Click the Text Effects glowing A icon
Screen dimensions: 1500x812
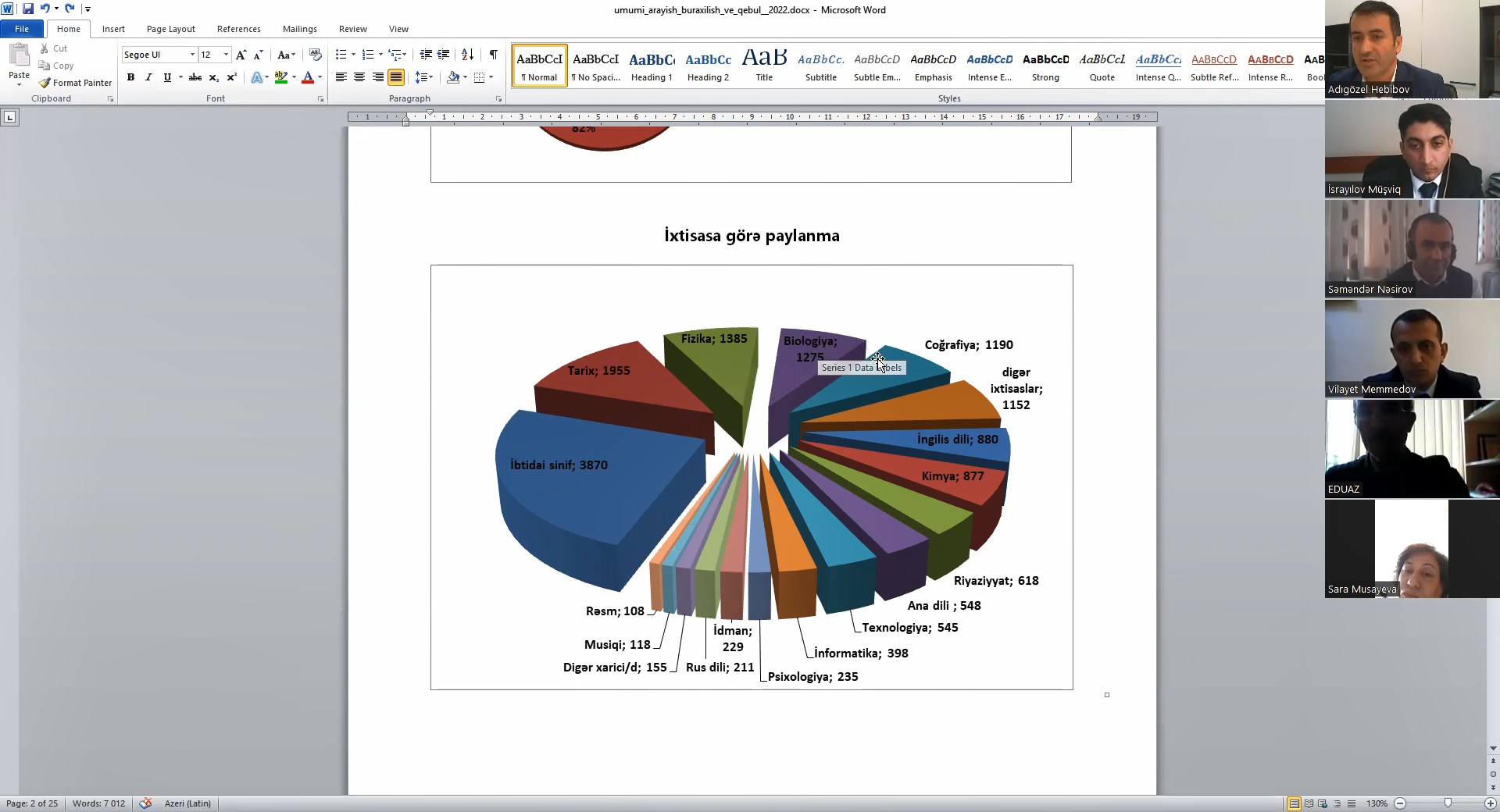point(257,77)
